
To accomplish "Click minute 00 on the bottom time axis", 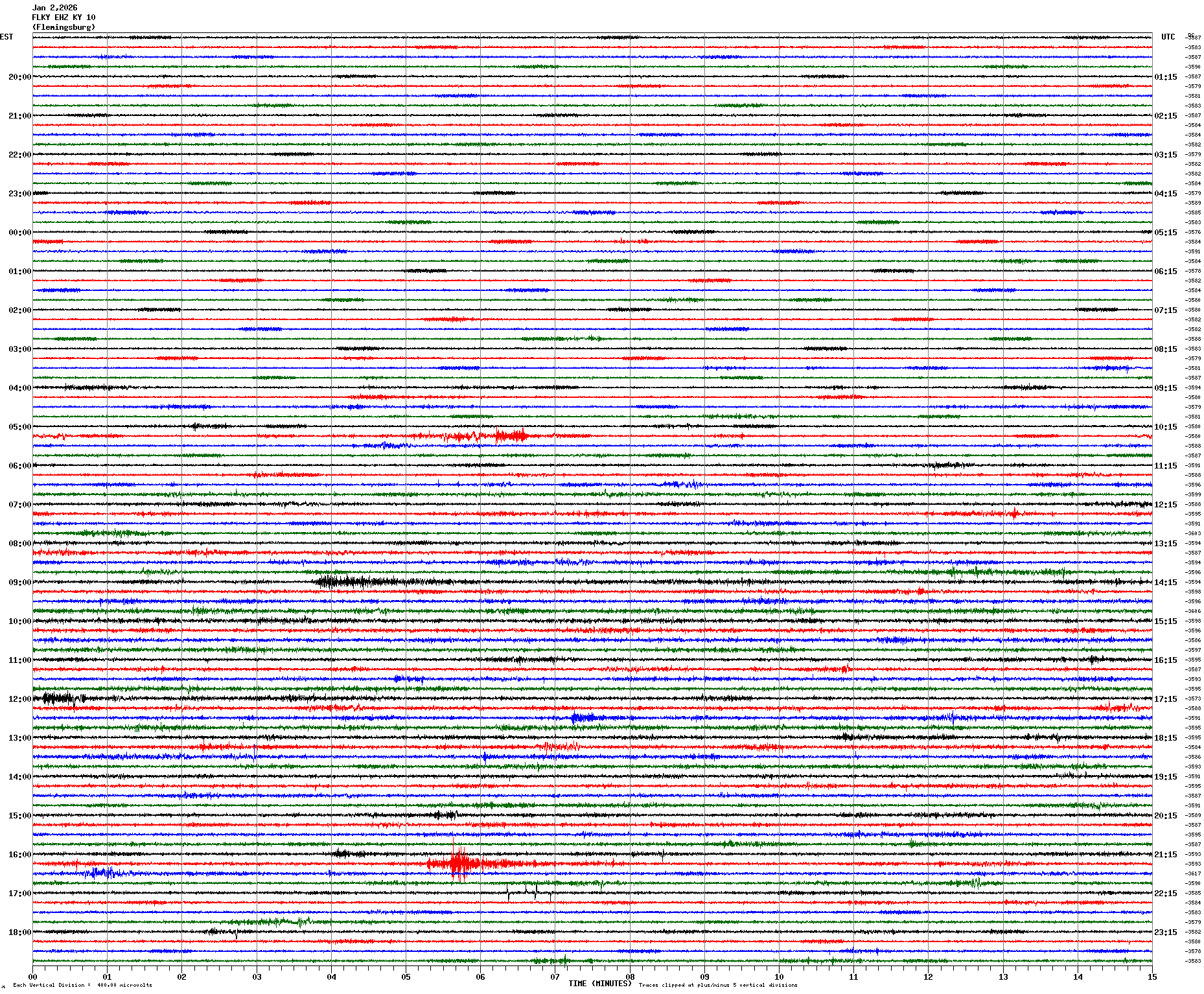I will [33, 977].
